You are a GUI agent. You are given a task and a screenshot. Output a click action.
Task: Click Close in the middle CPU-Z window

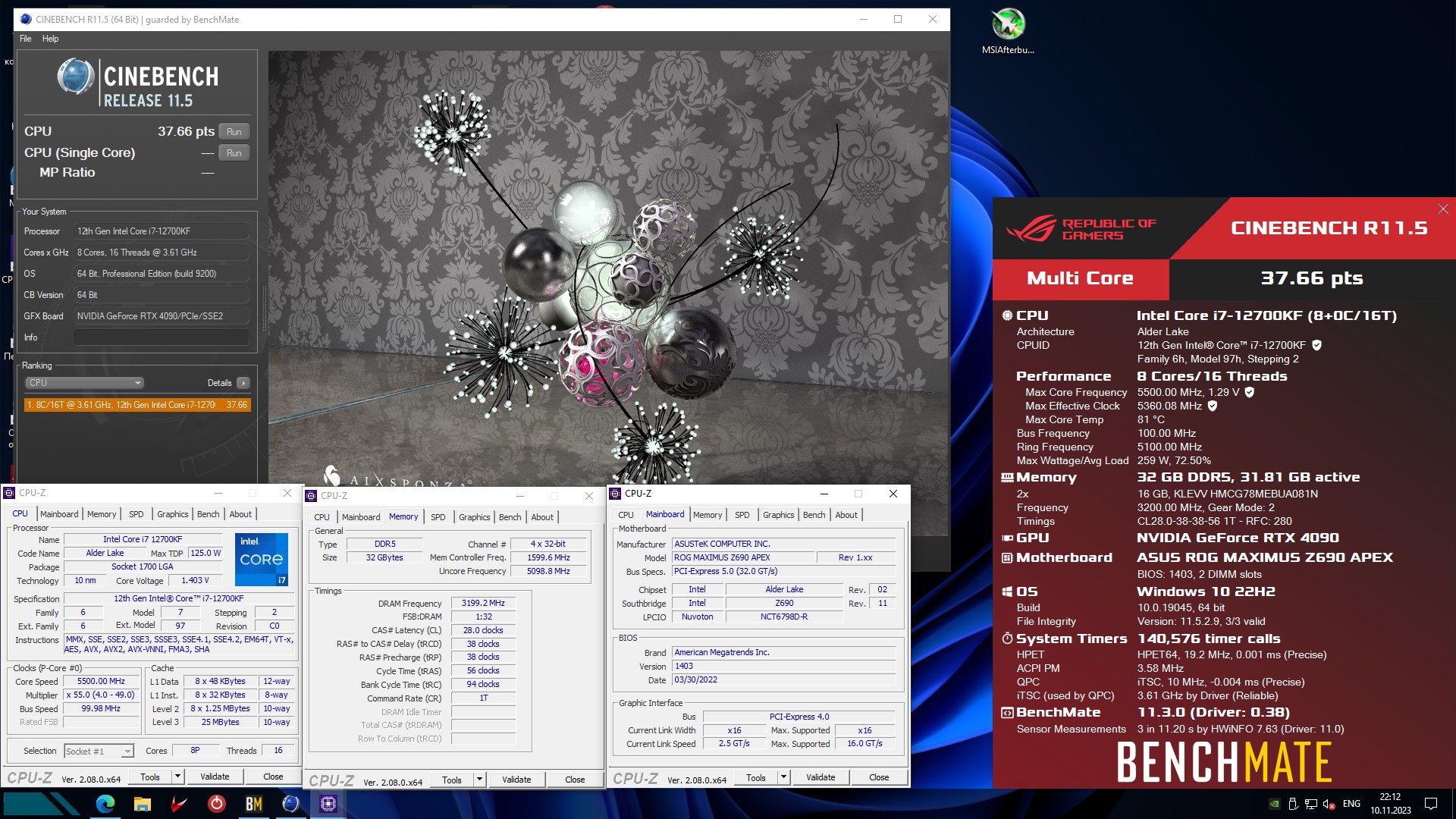click(575, 780)
